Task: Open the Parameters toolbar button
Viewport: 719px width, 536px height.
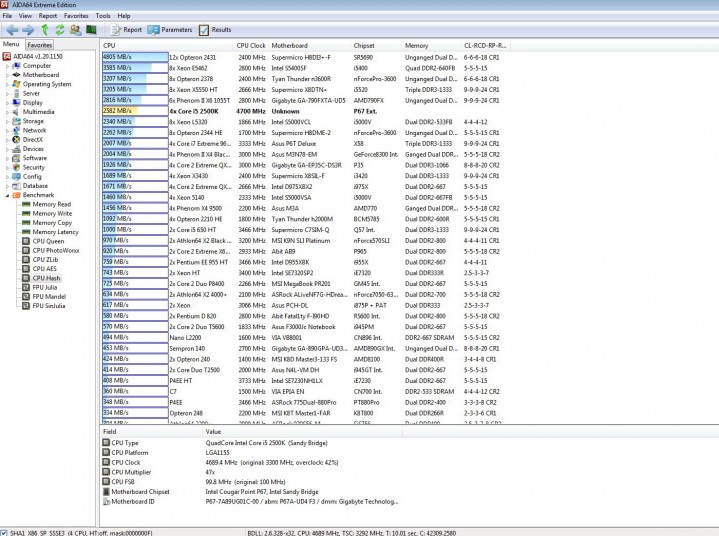Action: [x=170, y=30]
